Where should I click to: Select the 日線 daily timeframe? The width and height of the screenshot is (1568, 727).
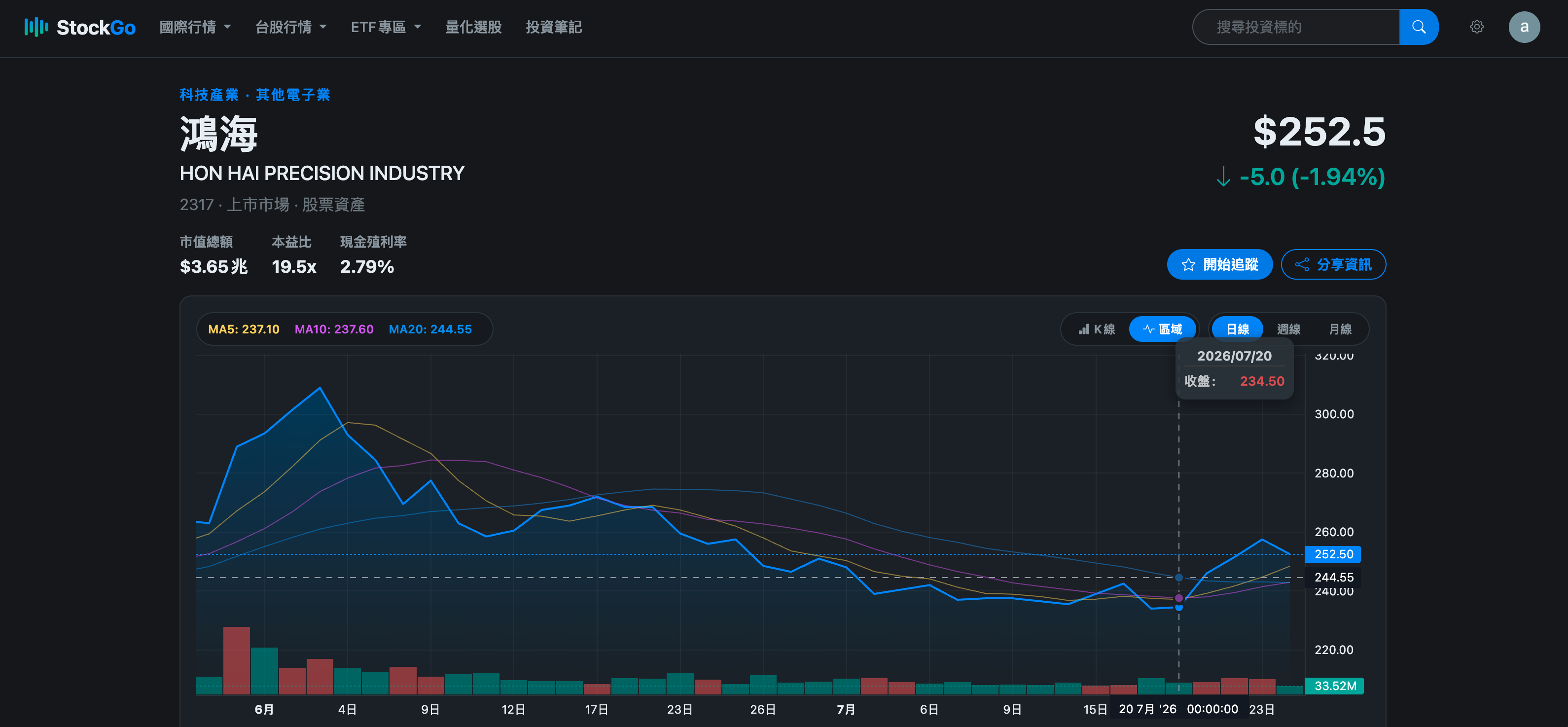tap(1237, 329)
